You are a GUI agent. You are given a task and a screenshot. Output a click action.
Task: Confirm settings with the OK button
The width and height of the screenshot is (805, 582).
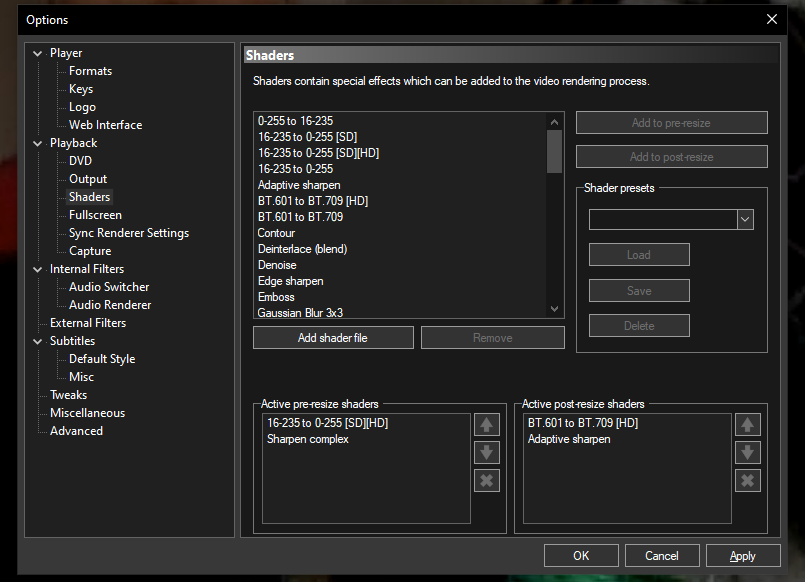click(580, 555)
